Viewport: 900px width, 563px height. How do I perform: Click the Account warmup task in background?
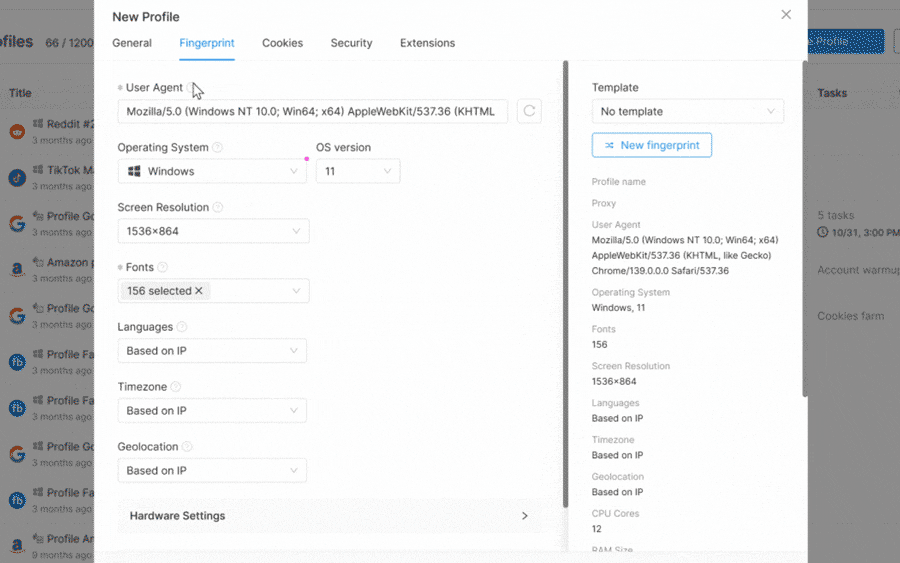coord(858,270)
